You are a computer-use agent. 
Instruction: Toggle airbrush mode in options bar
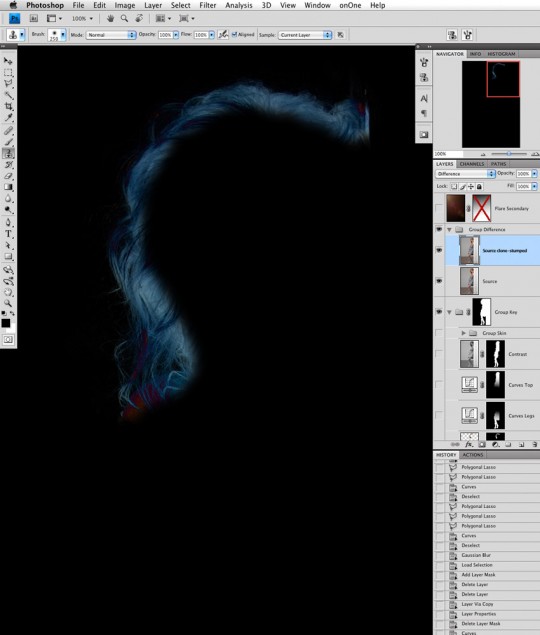[223, 35]
